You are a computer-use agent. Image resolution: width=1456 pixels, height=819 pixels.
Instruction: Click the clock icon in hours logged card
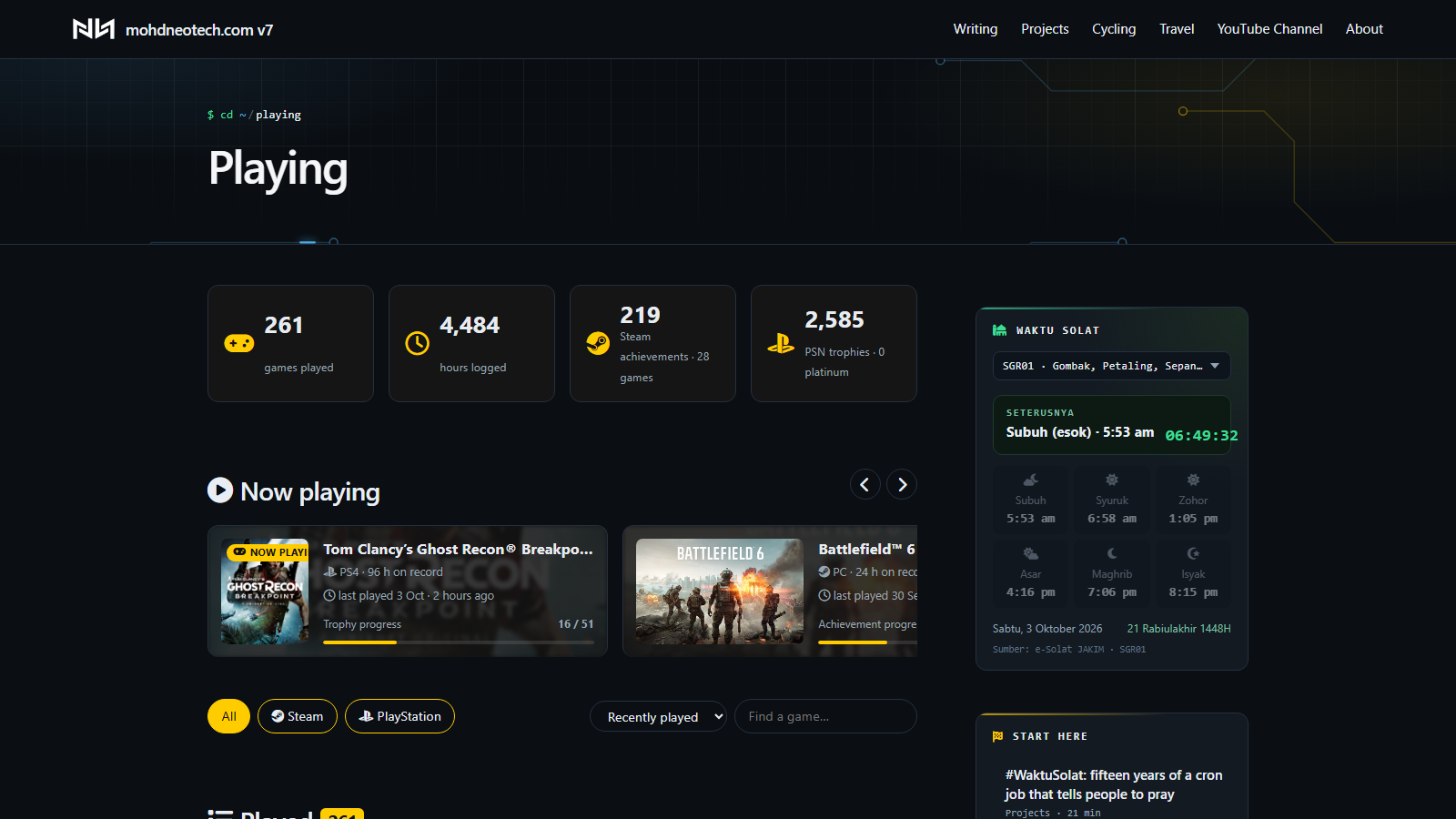pyautogui.click(x=417, y=343)
